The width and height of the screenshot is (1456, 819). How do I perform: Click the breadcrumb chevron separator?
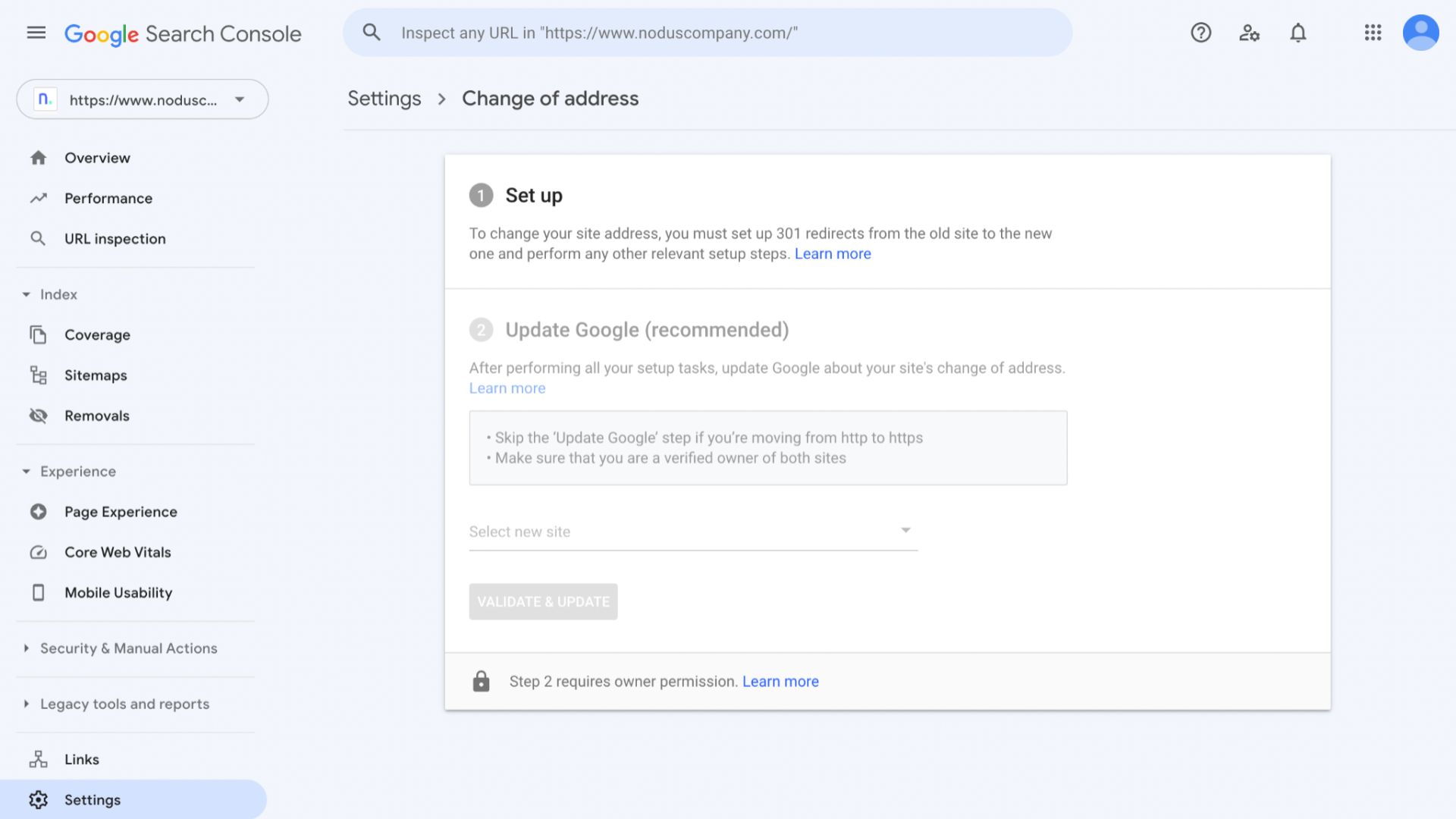click(x=441, y=99)
